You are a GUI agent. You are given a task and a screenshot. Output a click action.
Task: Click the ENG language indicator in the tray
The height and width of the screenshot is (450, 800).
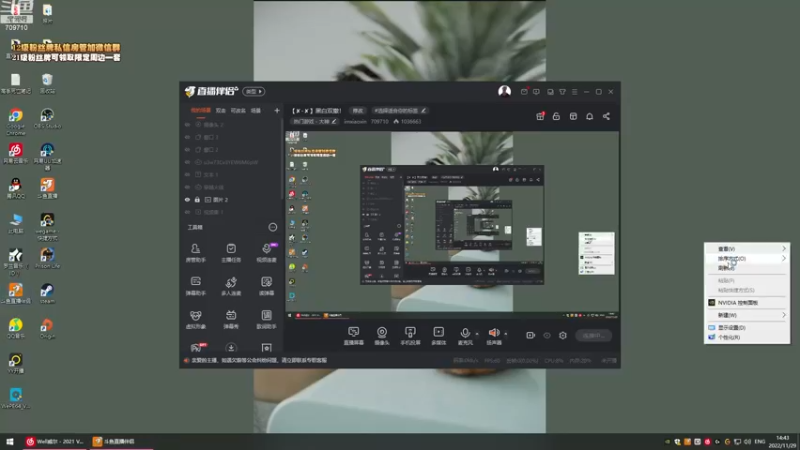pos(760,441)
